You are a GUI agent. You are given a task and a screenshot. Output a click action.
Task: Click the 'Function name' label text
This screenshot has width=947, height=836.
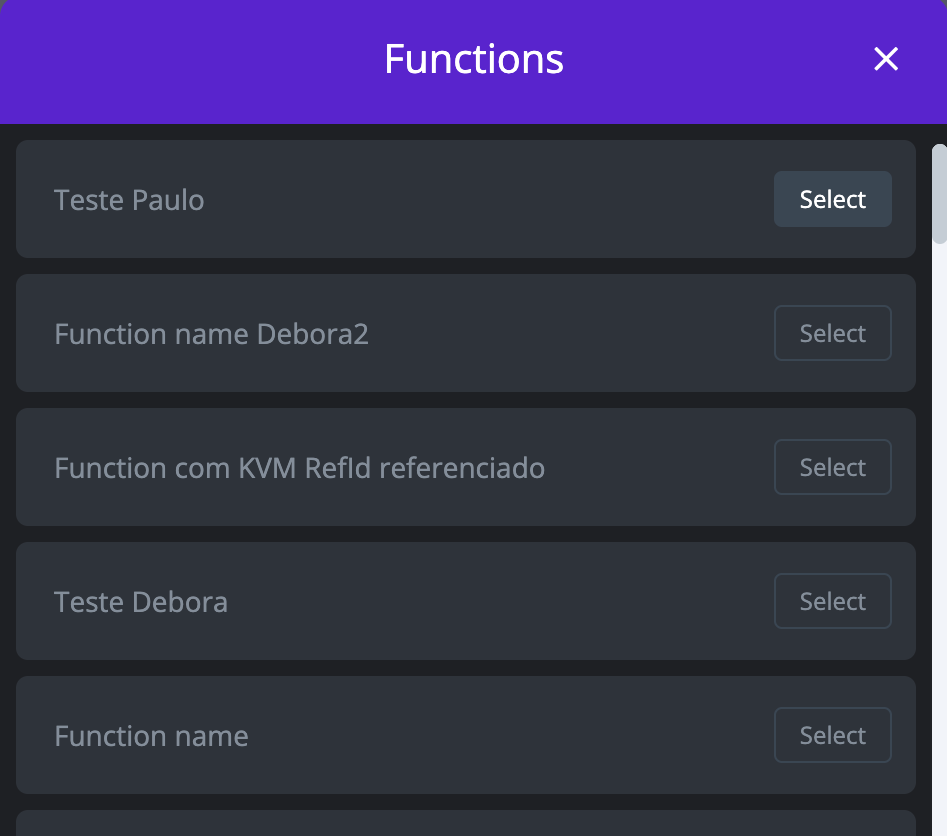click(151, 736)
